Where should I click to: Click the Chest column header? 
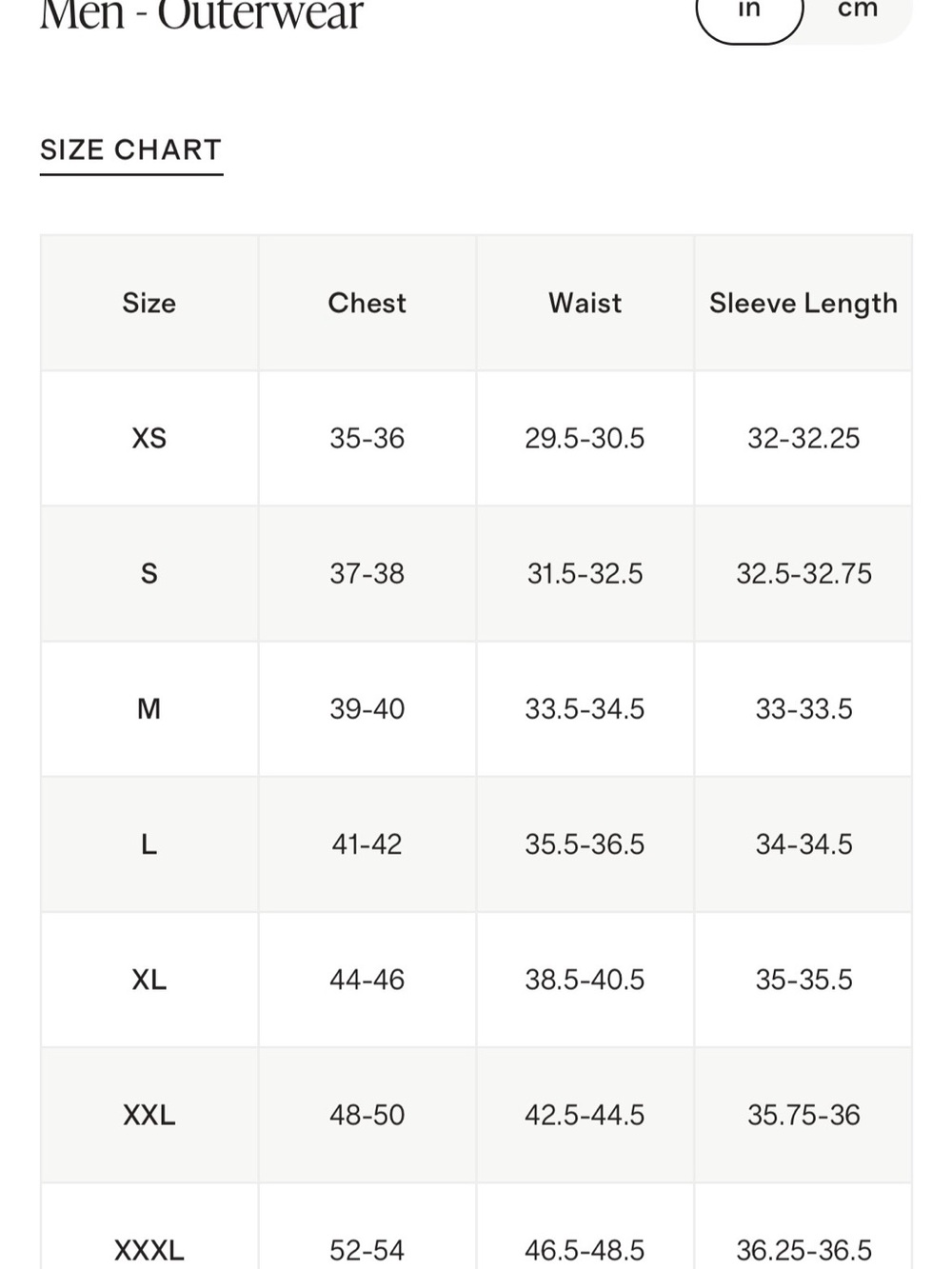(x=367, y=303)
